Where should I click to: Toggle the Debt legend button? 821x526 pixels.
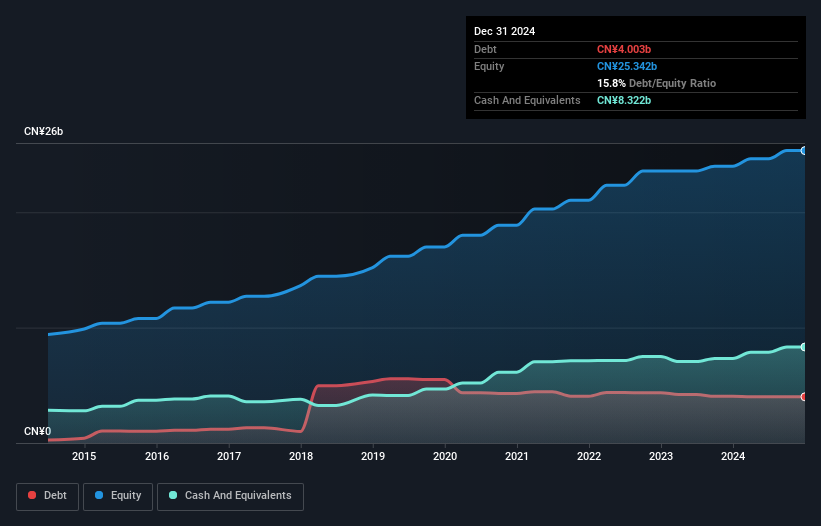pyautogui.click(x=48, y=496)
